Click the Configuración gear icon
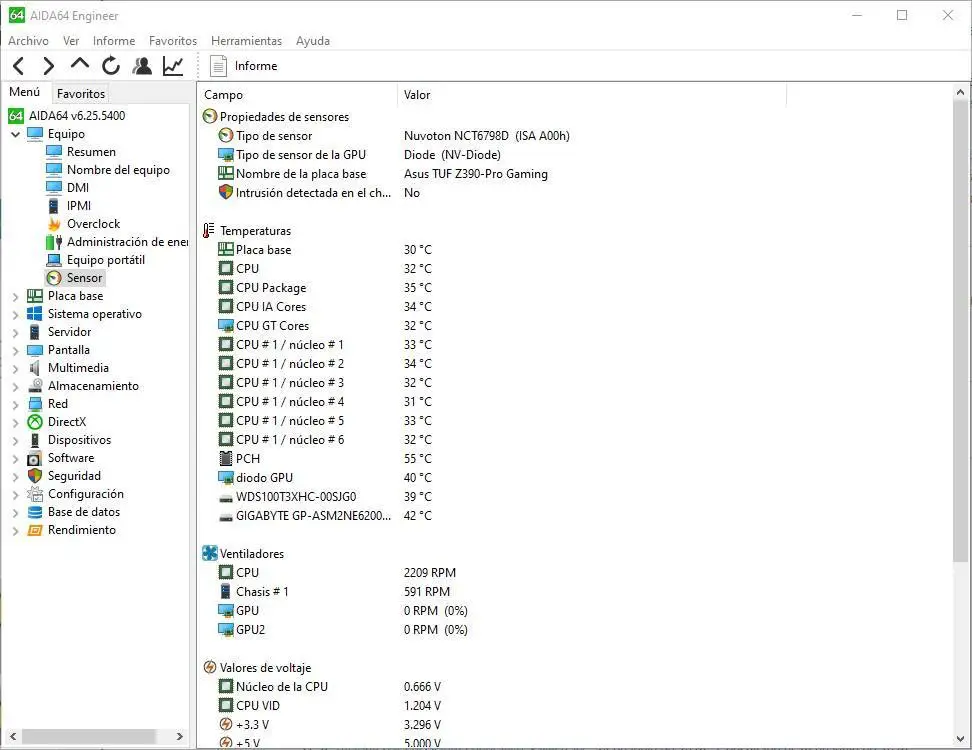The height and width of the screenshot is (750, 972). tap(35, 494)
